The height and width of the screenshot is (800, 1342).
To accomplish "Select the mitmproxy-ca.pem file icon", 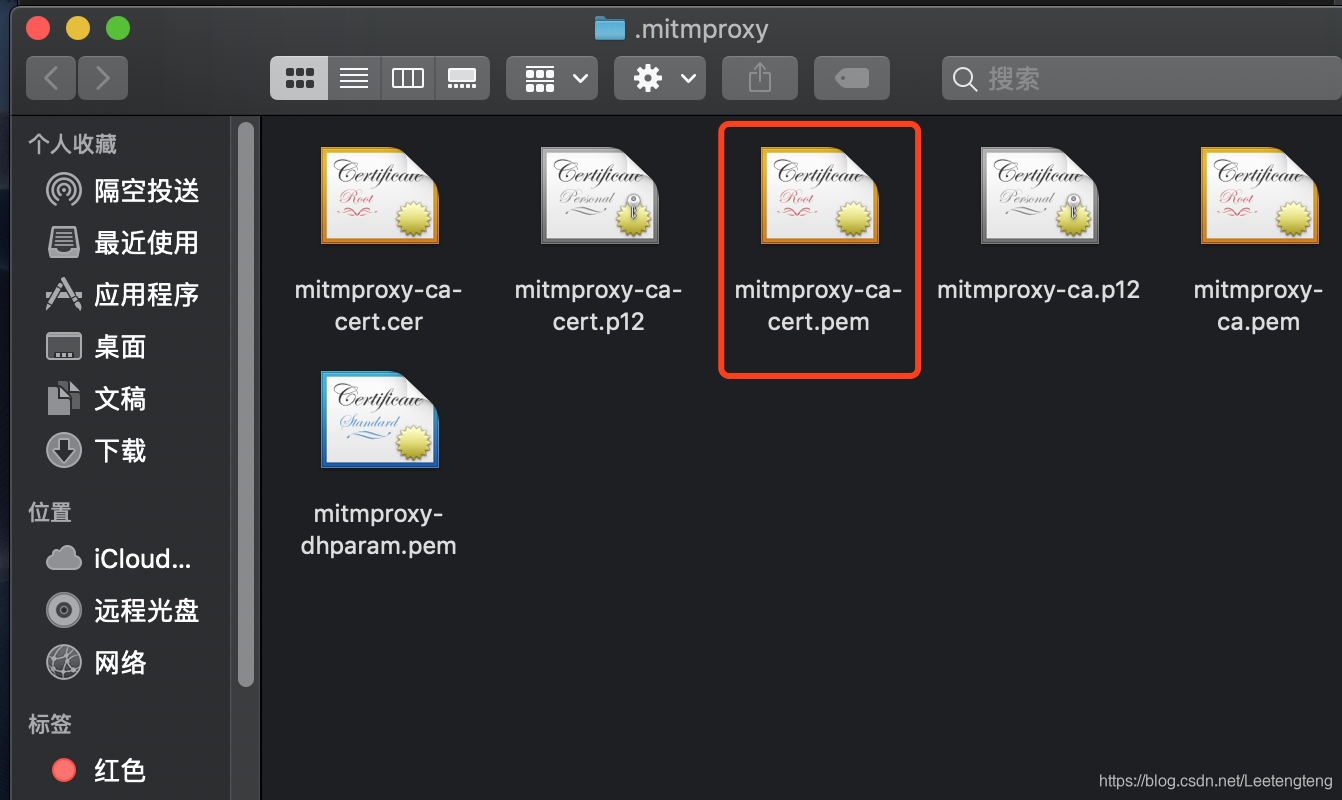I will 1259,195.
